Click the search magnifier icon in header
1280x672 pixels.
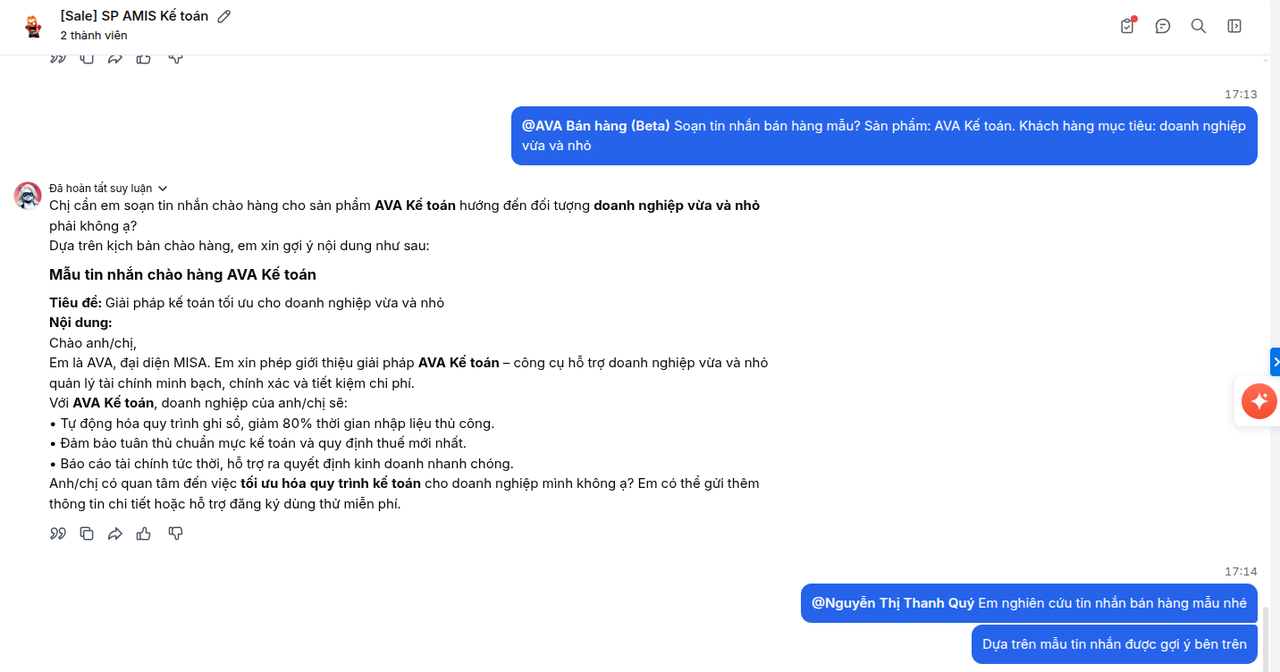click(1198, 26)
